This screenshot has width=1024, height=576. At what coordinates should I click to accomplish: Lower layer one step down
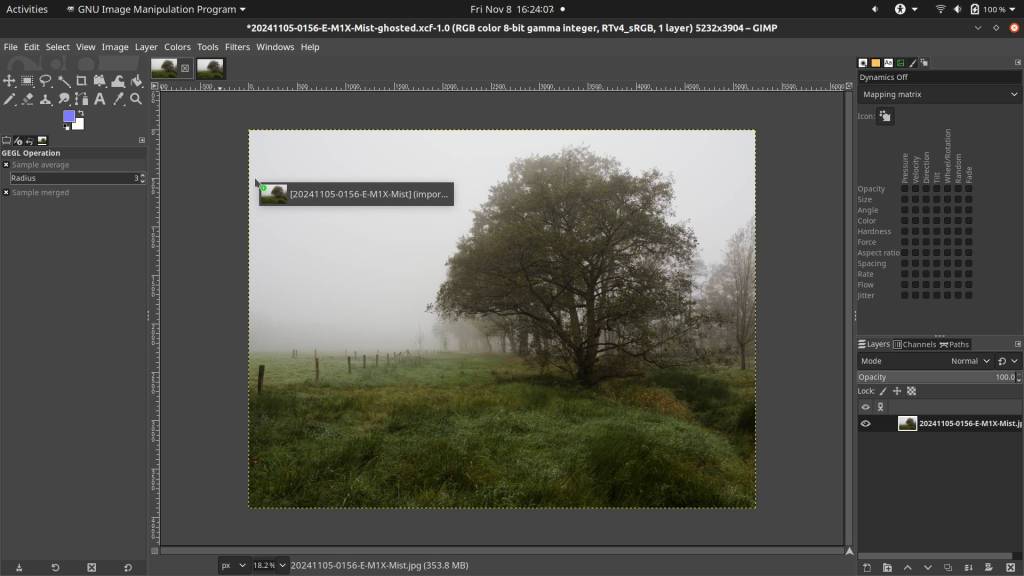tap(927, 568)
